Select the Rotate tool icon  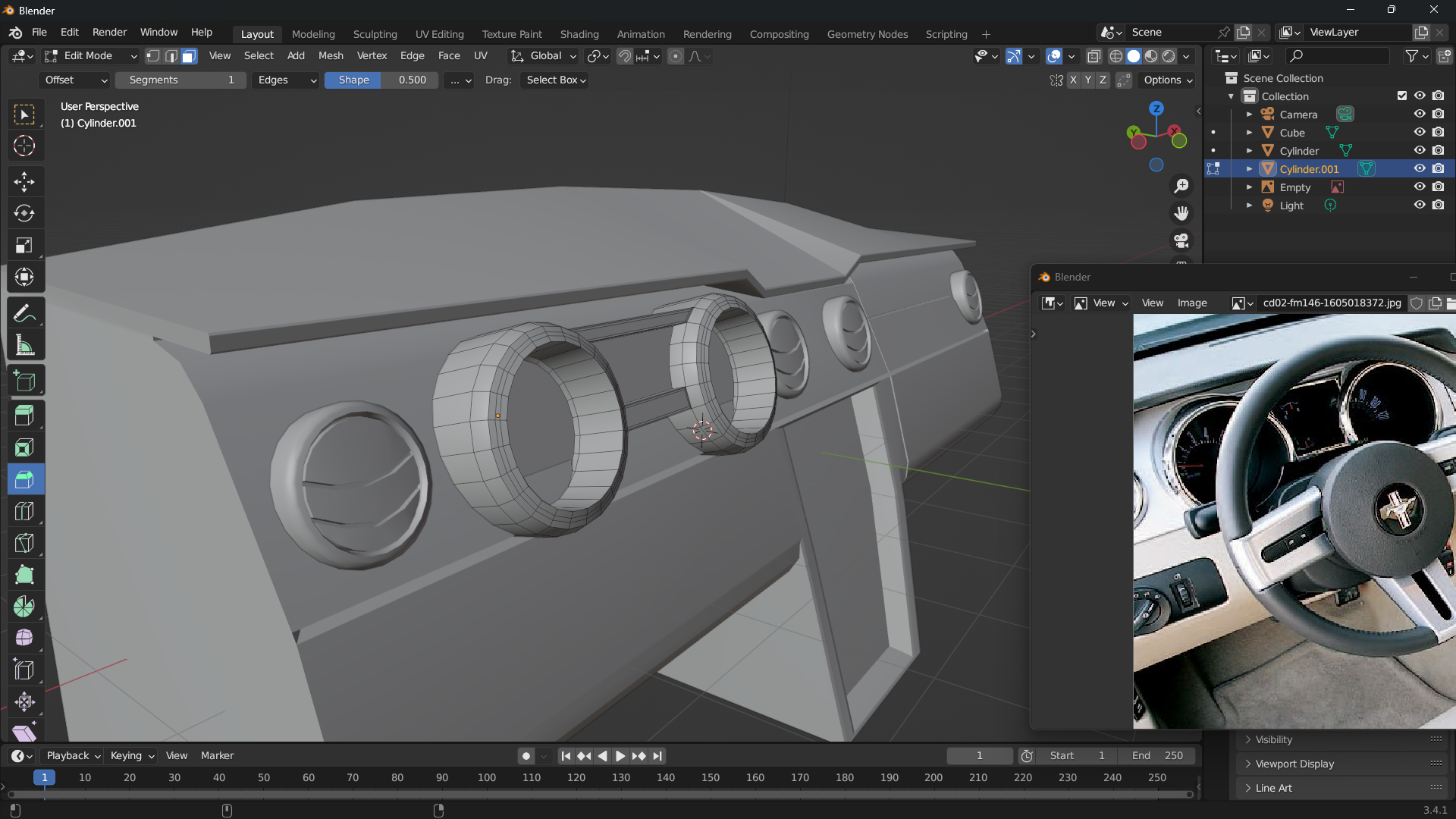(x=24, y=214)
